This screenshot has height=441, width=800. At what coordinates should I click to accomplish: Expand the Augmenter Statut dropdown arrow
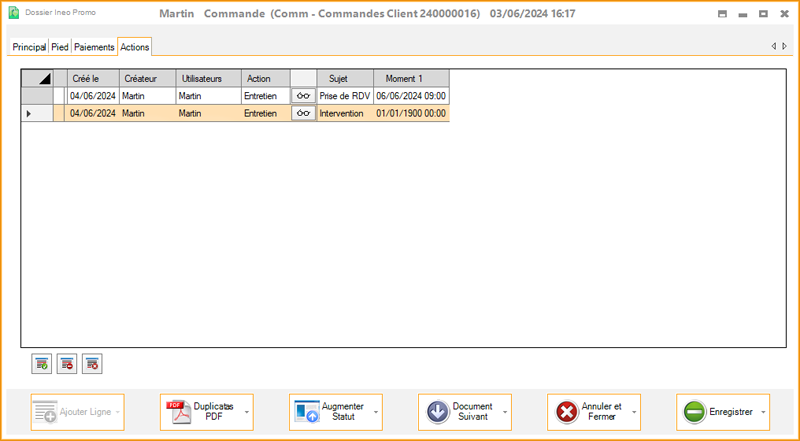pos(376,412)
